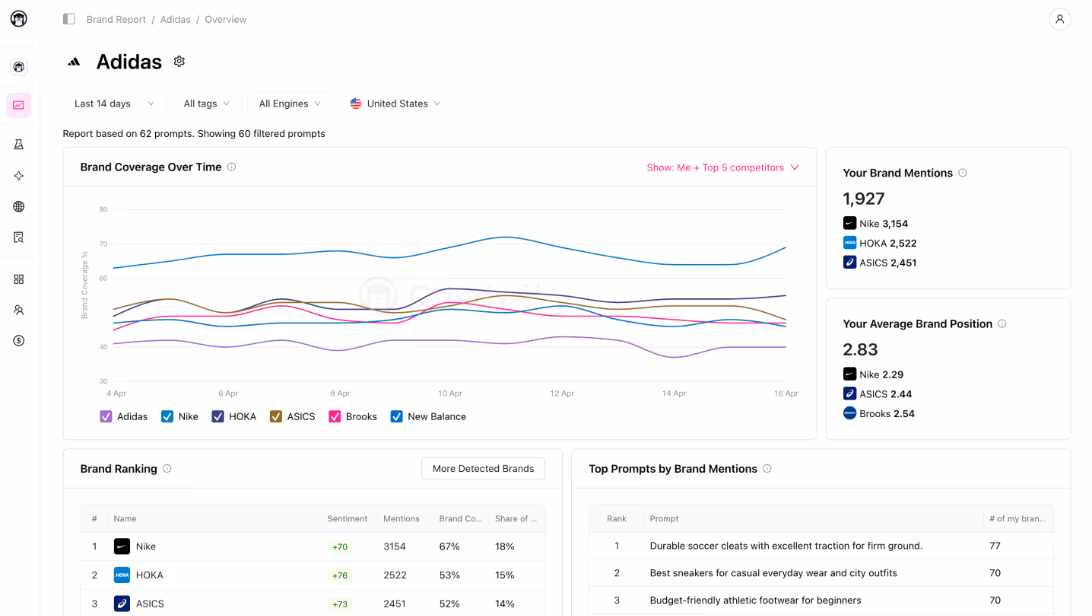The image size is (1092, 616).
Task: Toggle the sidebar panel icon
Action: pyautogui.click(x=69, y=19)
